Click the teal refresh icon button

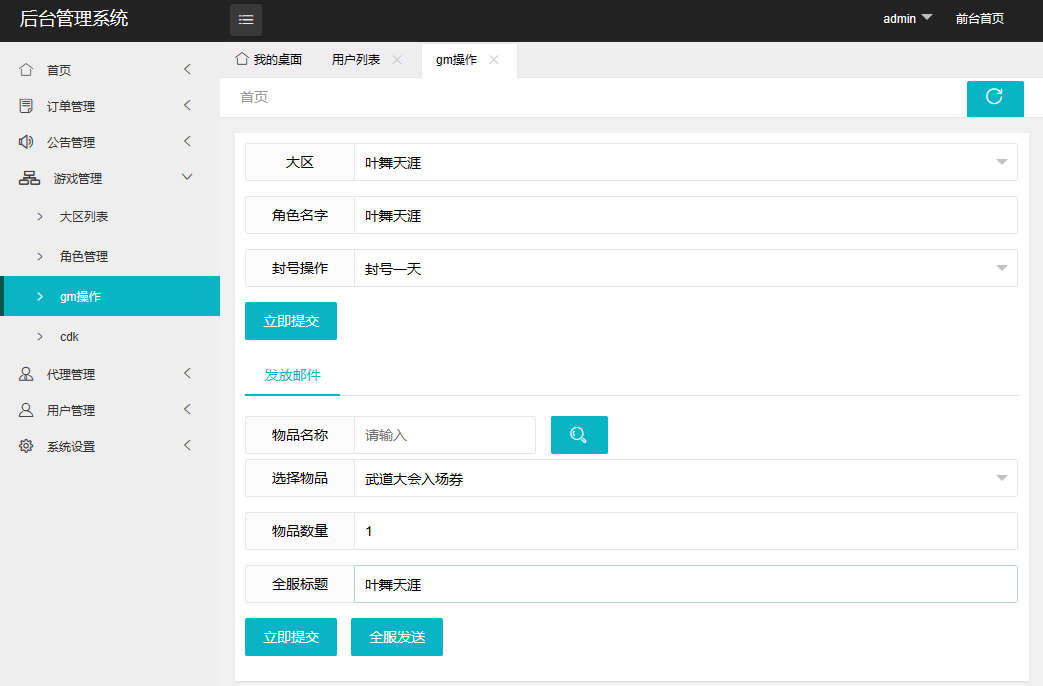pos(994,98)
